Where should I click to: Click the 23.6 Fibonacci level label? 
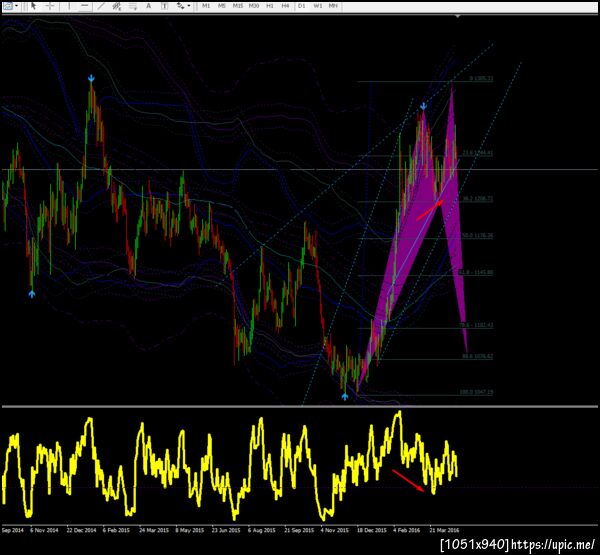pos(478,153)
